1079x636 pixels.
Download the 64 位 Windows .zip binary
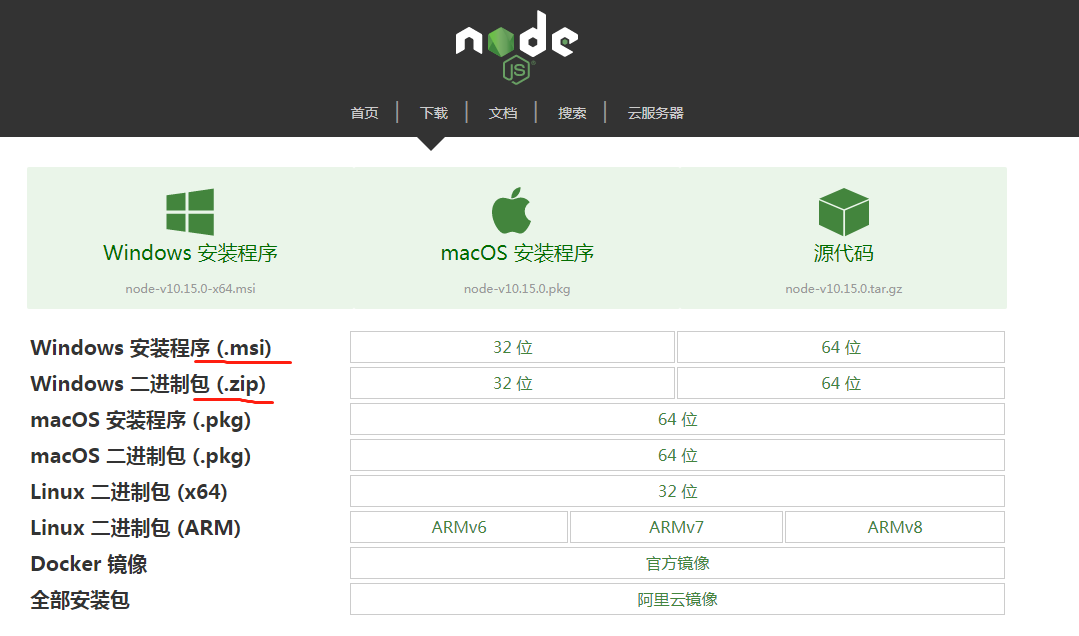[x=841, y=383]
